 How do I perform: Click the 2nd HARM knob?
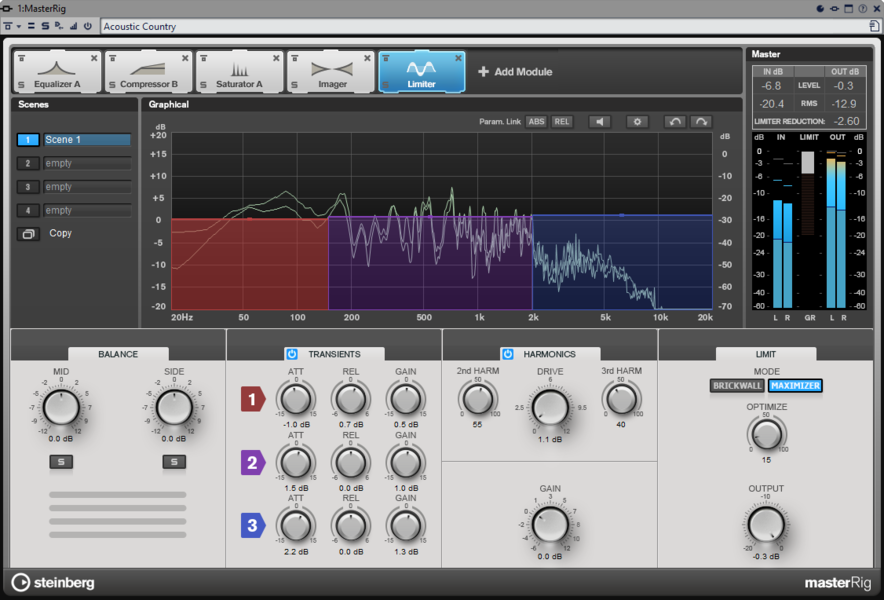tap(478, 399)
